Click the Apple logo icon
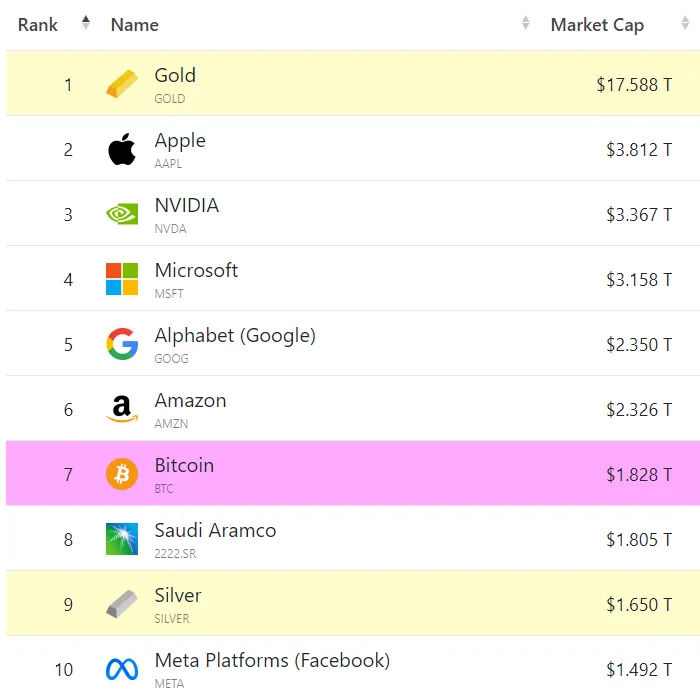700x700 pixels. click(x=122, y=149)
